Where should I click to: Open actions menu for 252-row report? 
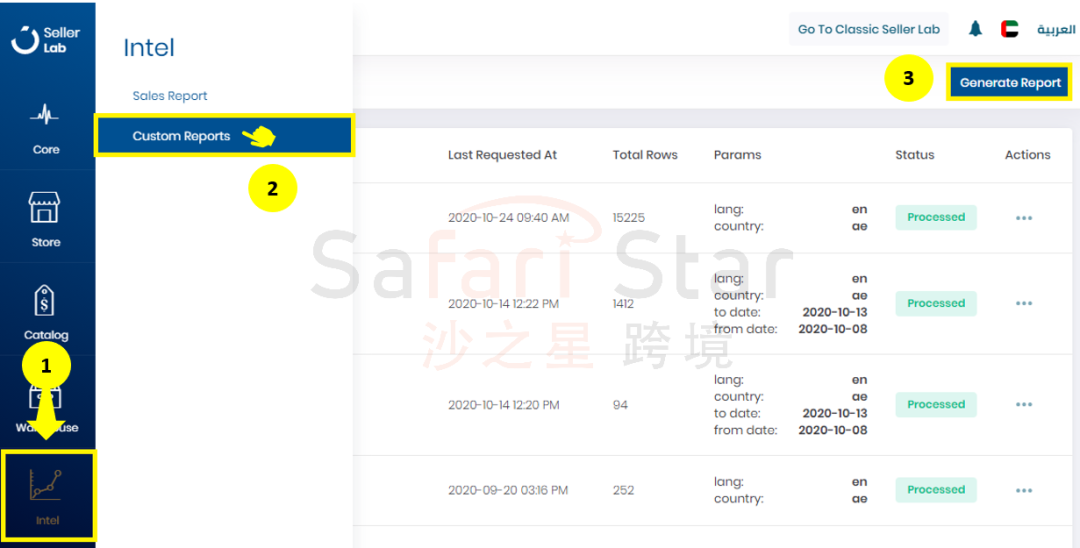click(1024, 490)
